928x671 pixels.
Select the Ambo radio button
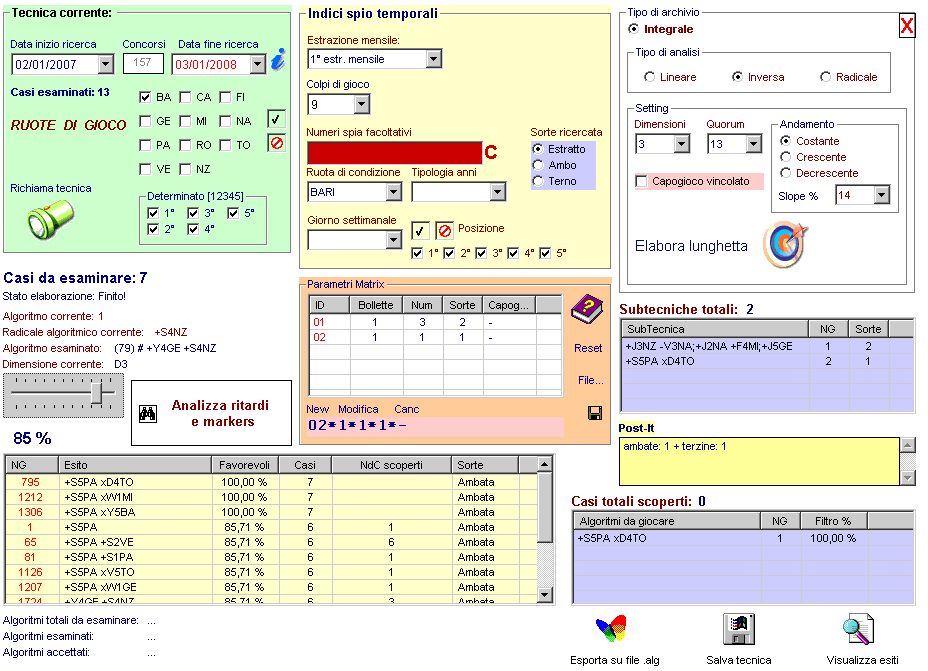(x=538, y=165)
